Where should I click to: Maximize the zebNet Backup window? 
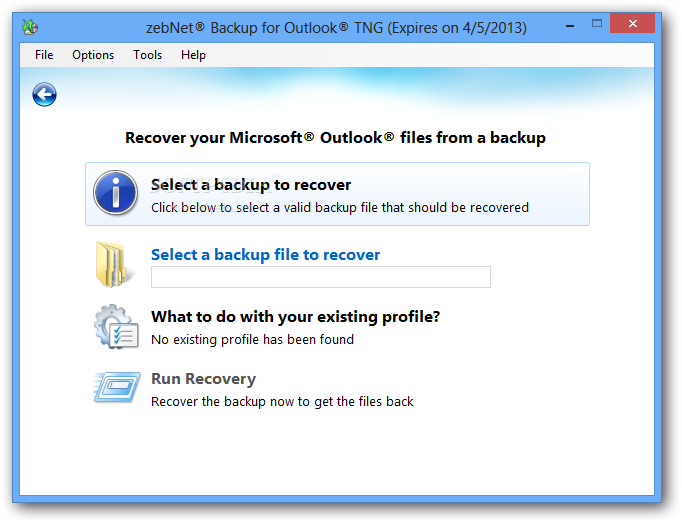point(597,23)
